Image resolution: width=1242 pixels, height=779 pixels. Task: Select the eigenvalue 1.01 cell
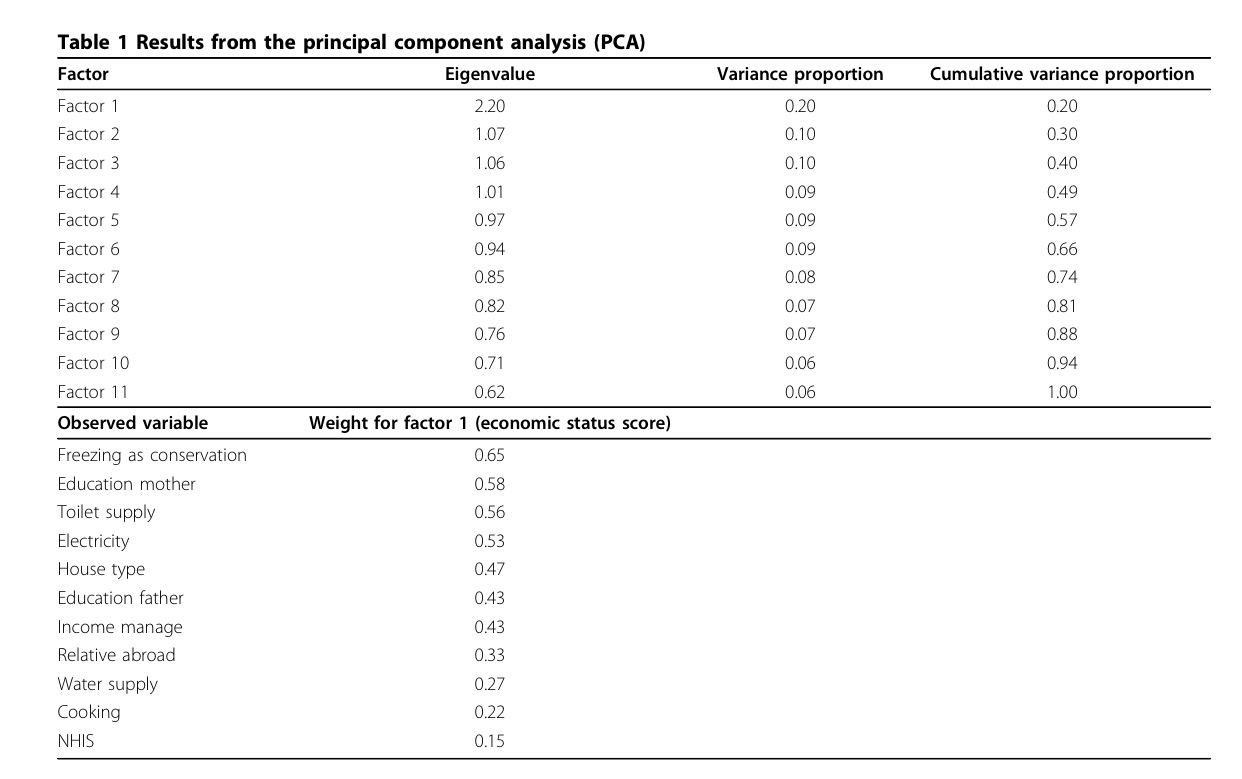click(x=489, y=192)
